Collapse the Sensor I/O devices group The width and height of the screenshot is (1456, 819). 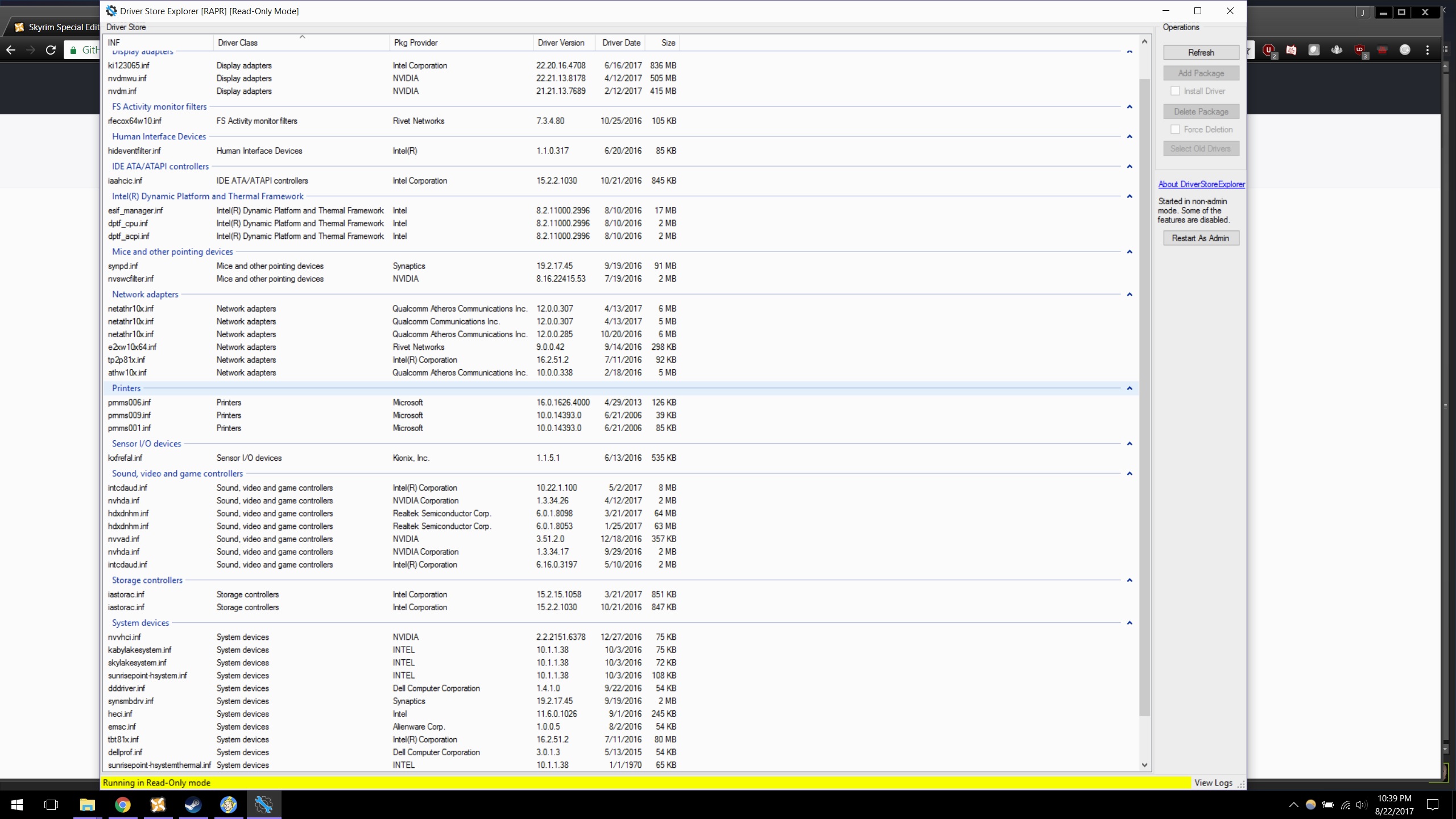coord(1130,444)
